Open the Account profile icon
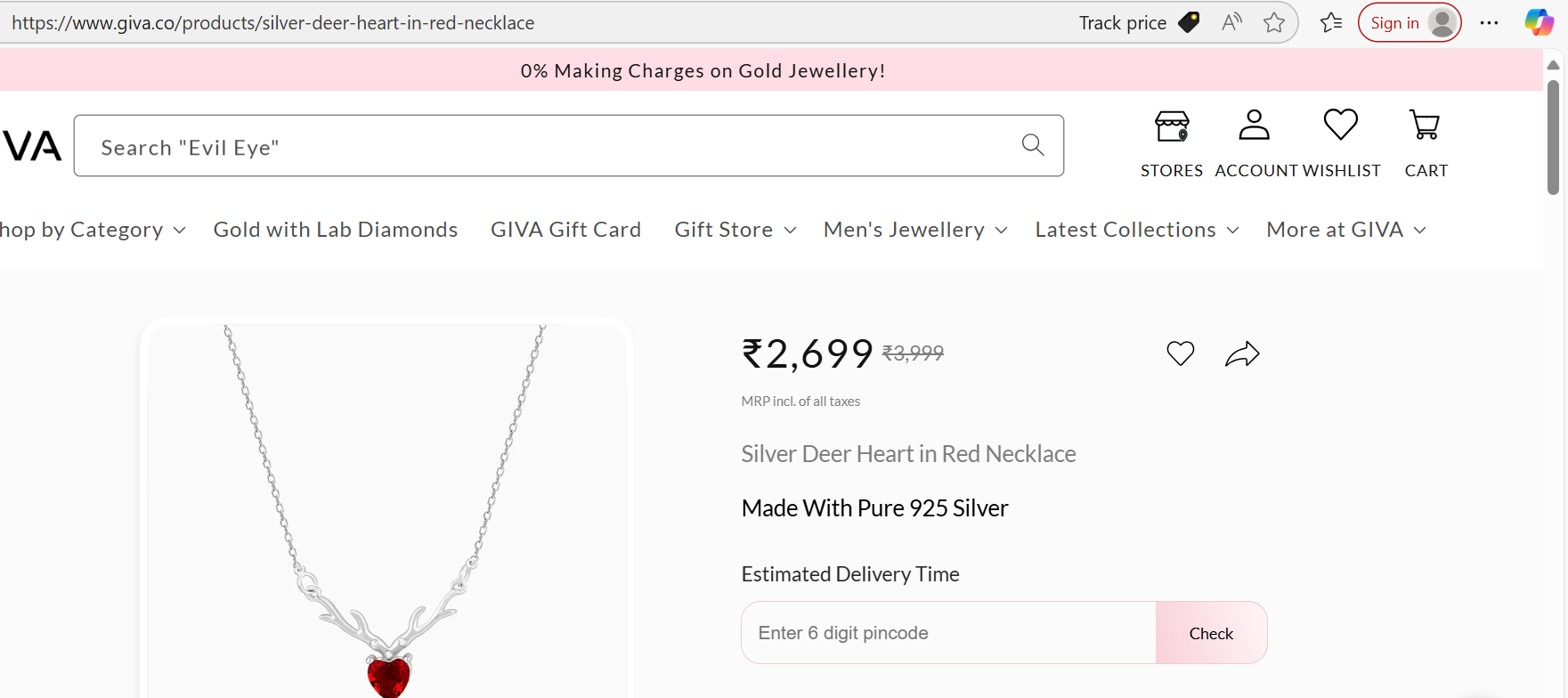1568x698 pixels. (1254, 126)
